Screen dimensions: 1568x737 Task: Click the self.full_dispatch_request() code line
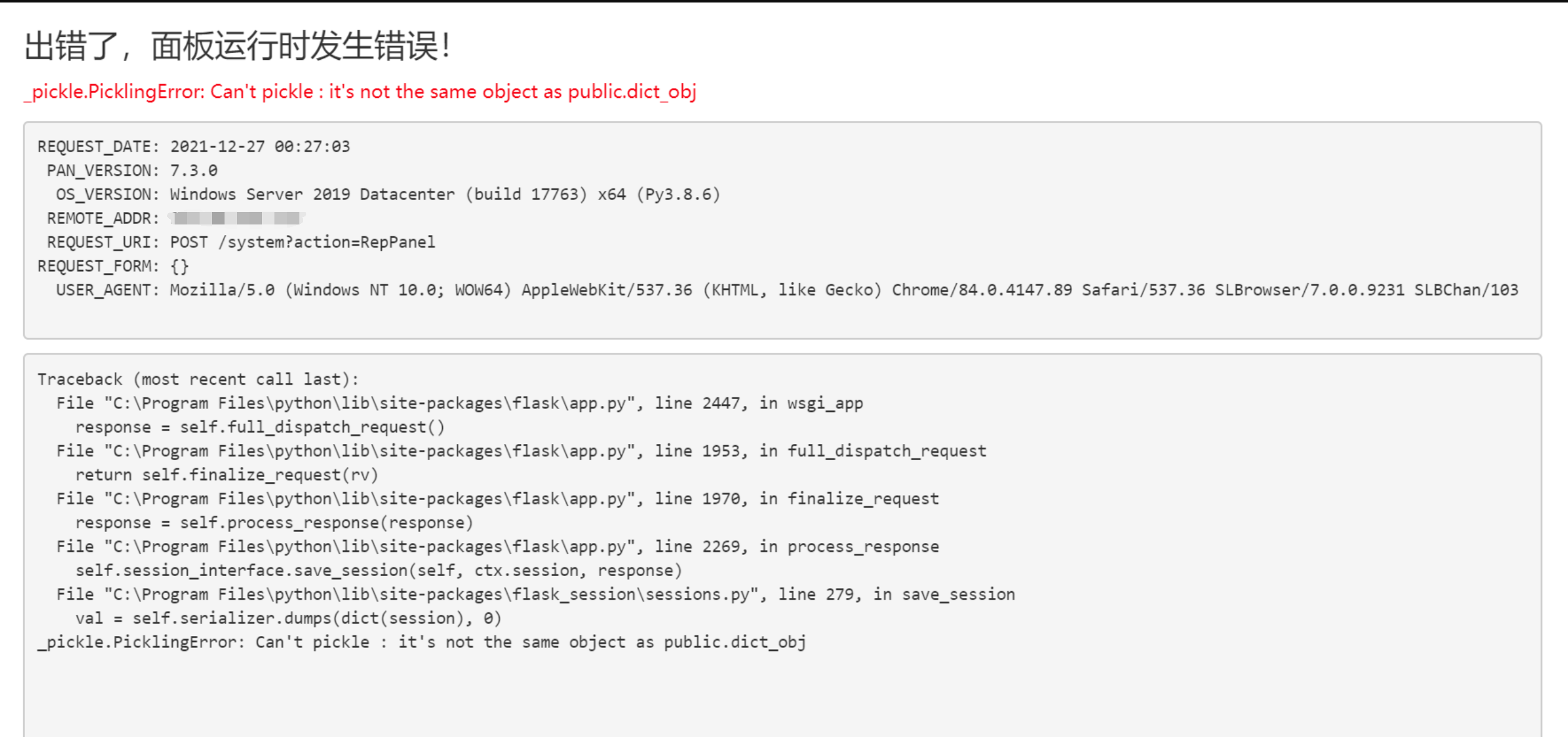pos(260,427)
